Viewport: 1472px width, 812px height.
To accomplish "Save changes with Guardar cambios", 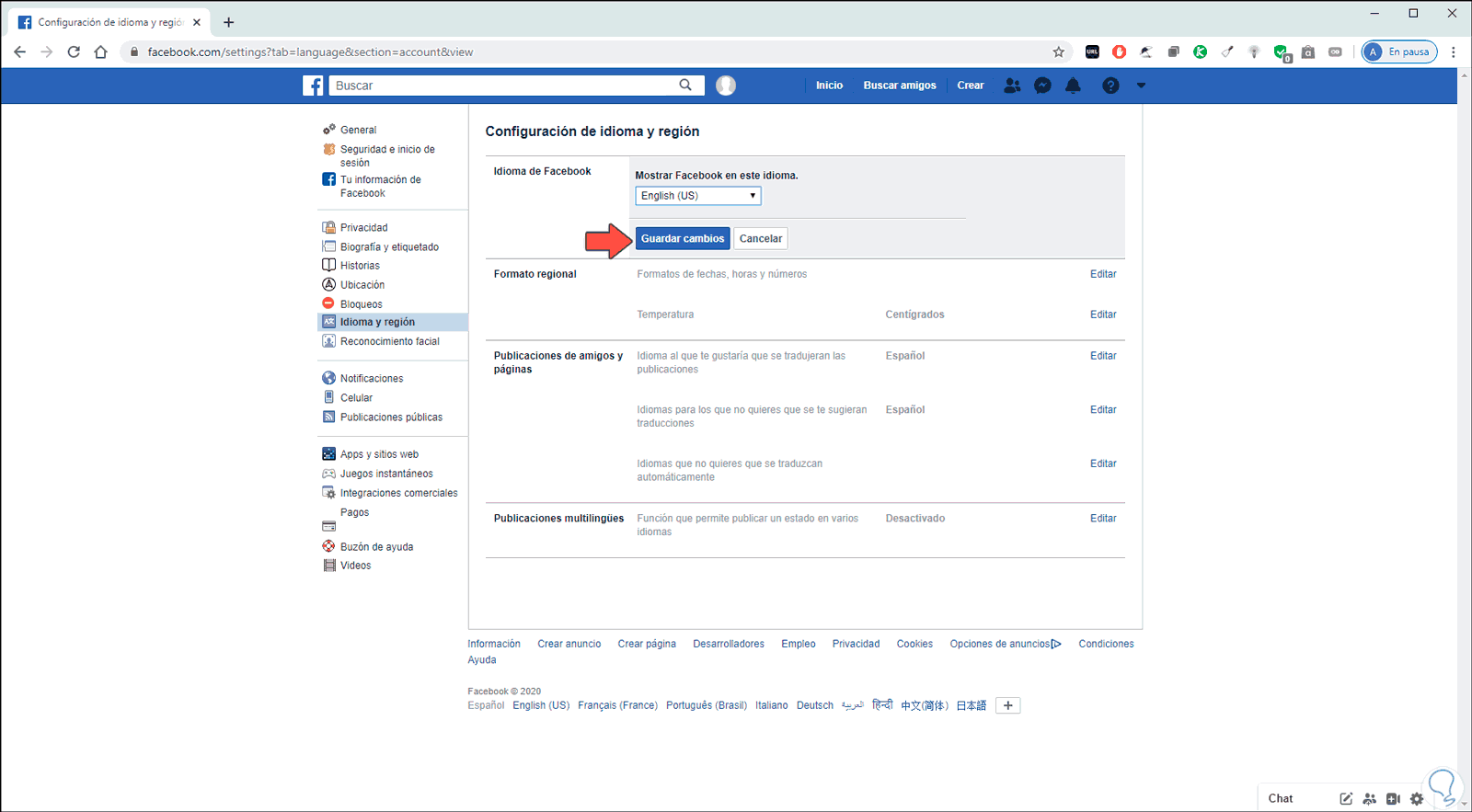I will pos(683,238).
